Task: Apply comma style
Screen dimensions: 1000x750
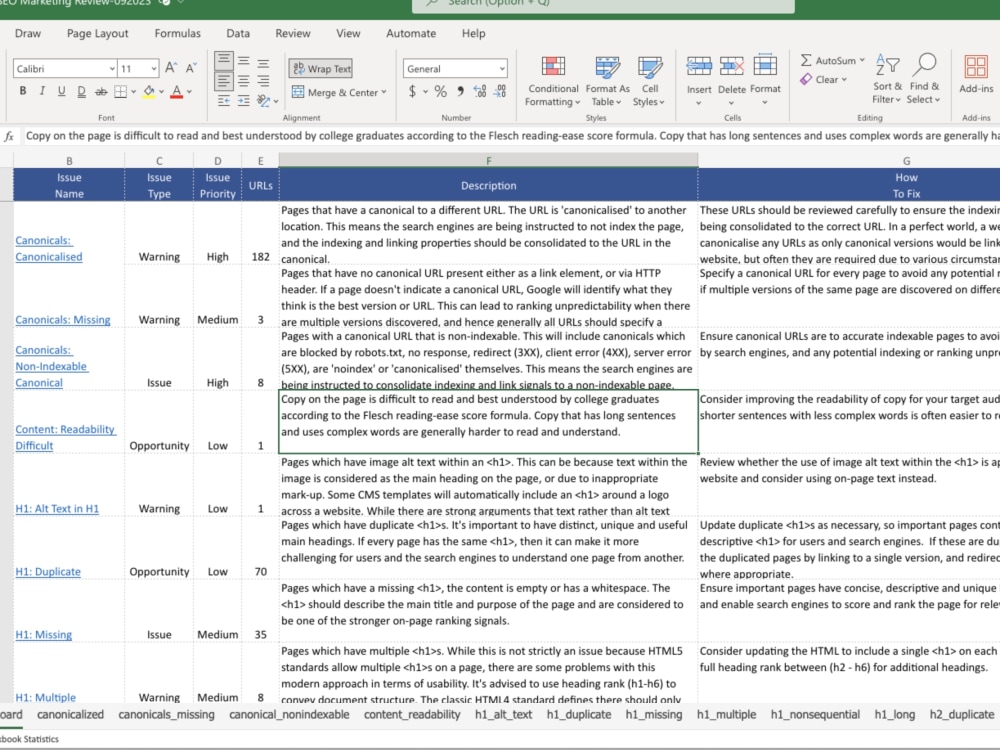Action: (460, 91)
